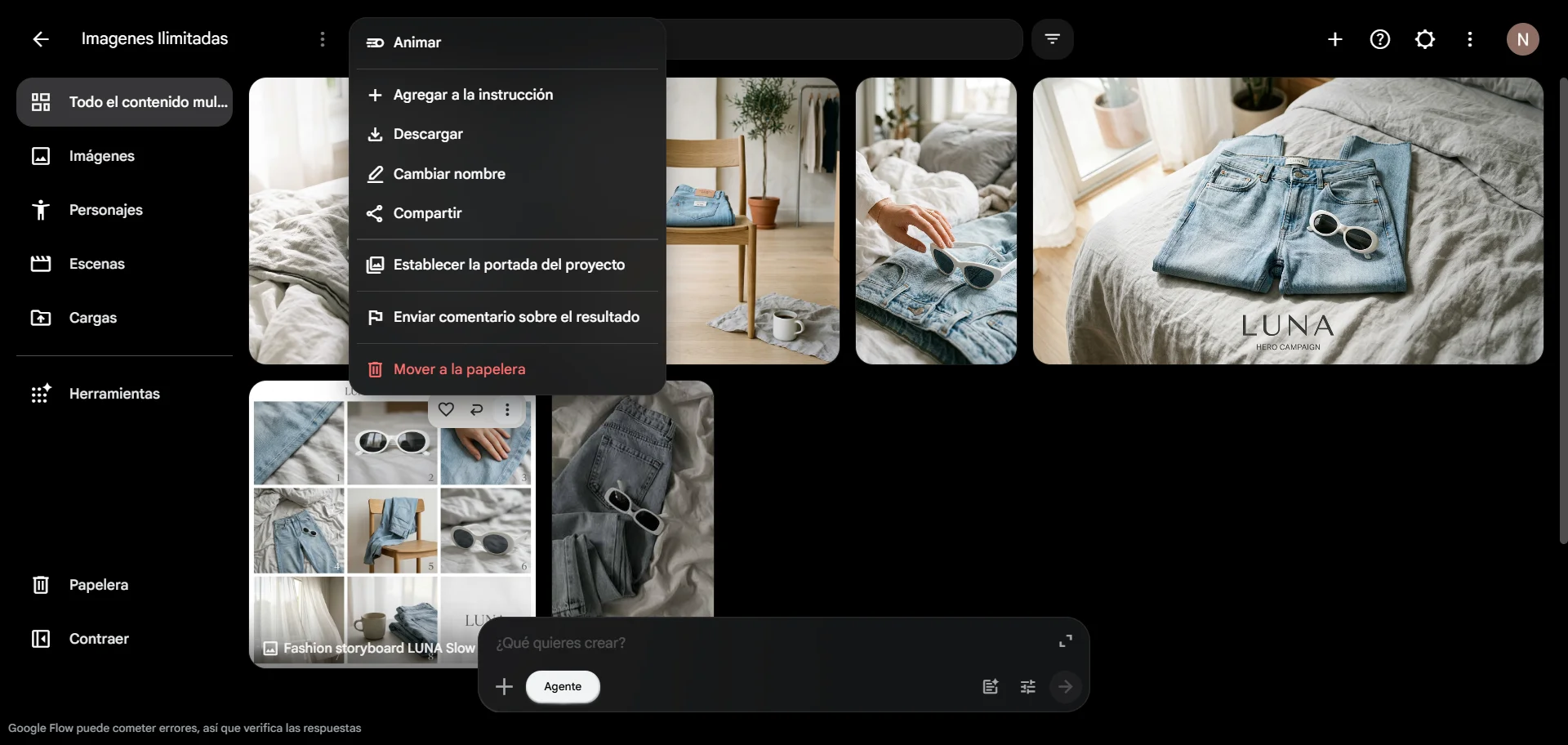Image resolution: width=1568 pixels, height=745 pixels.
Task: Collapse sidebar with Contraer
Action: pyautogui.click(x=125, y=639)
